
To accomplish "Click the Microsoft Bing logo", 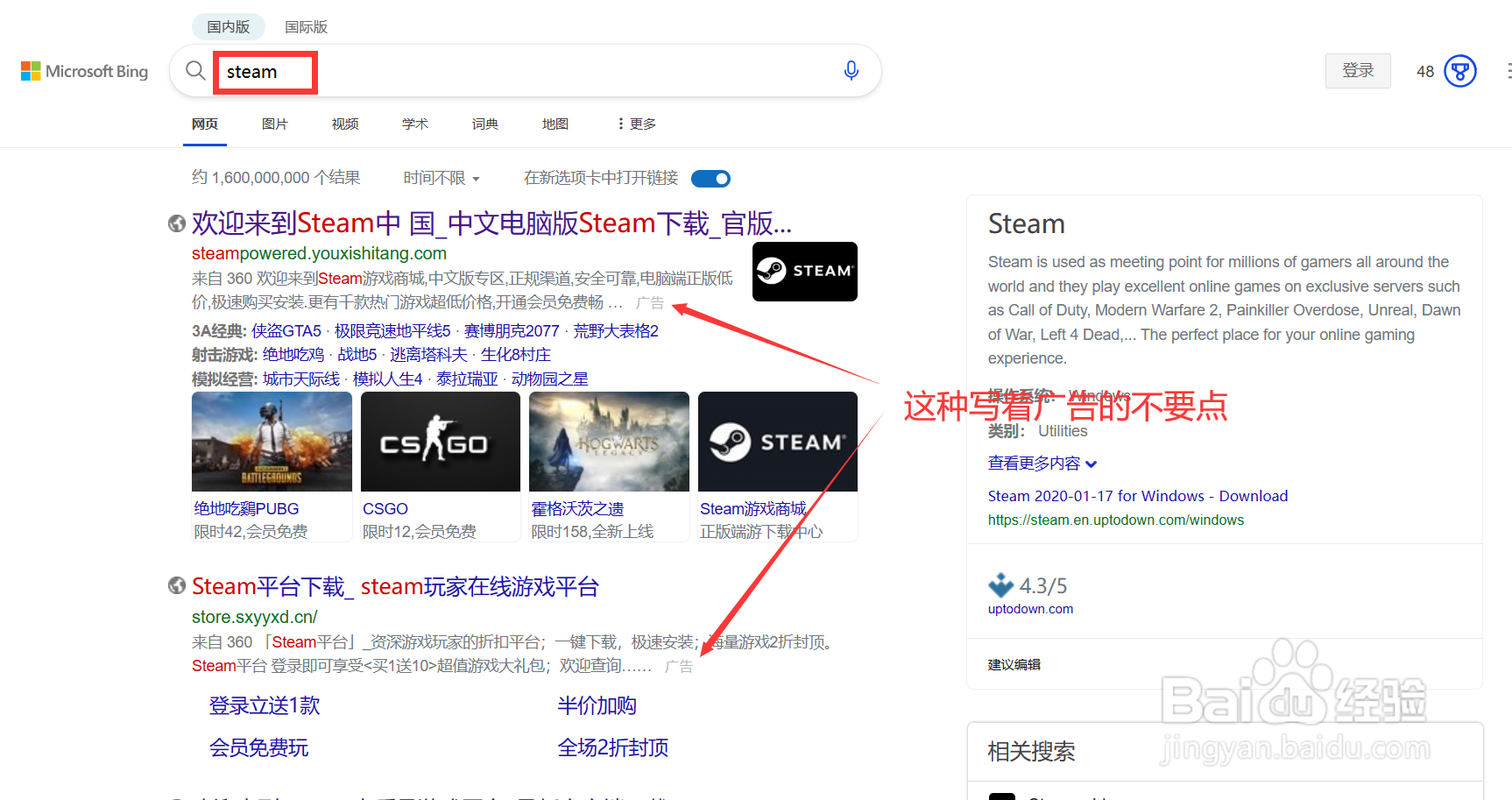I will [84, 71].
